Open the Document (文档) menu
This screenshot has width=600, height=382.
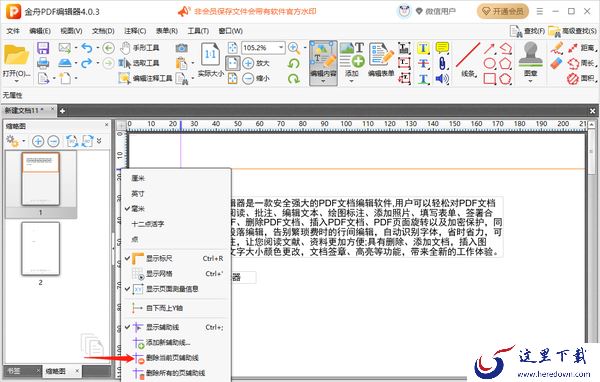click(103, 31)
